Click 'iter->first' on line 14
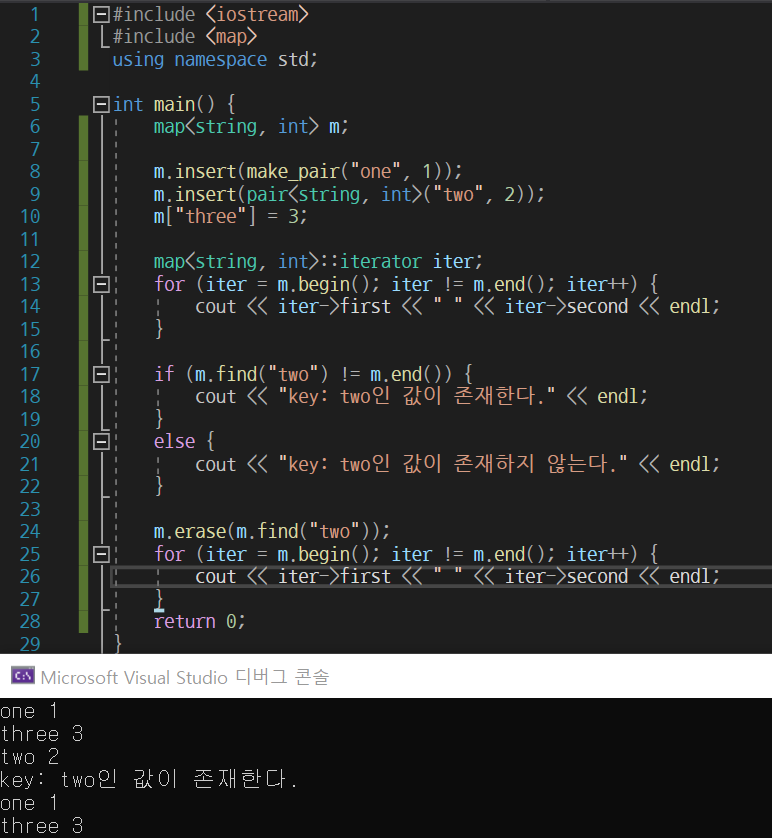 tap(334, 307)
